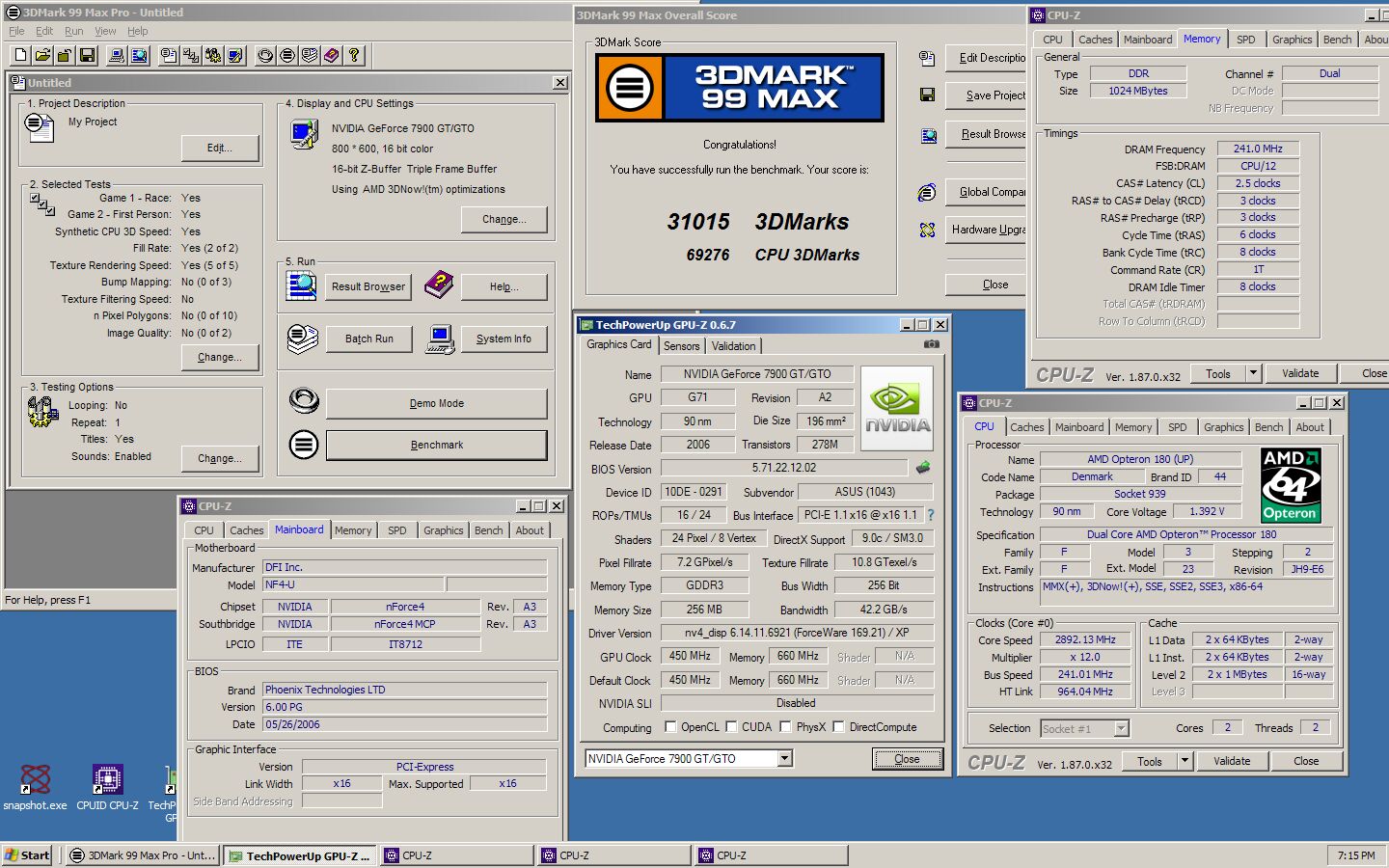
Task: Open Tools dropdown arrow in CPU-Z CPU window
Action: 1185,761
